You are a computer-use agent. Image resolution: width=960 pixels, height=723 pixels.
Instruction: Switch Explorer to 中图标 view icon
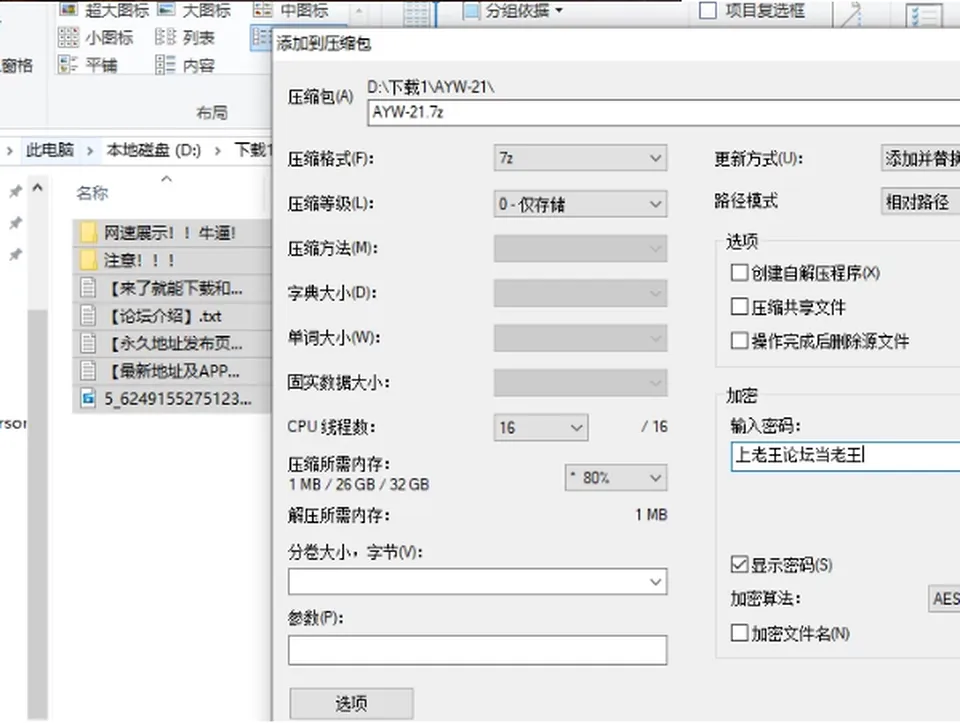coord(263,9)
